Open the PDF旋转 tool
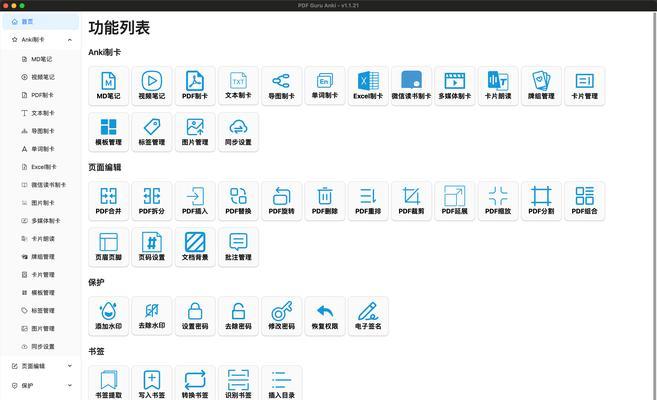 point(282,201)
